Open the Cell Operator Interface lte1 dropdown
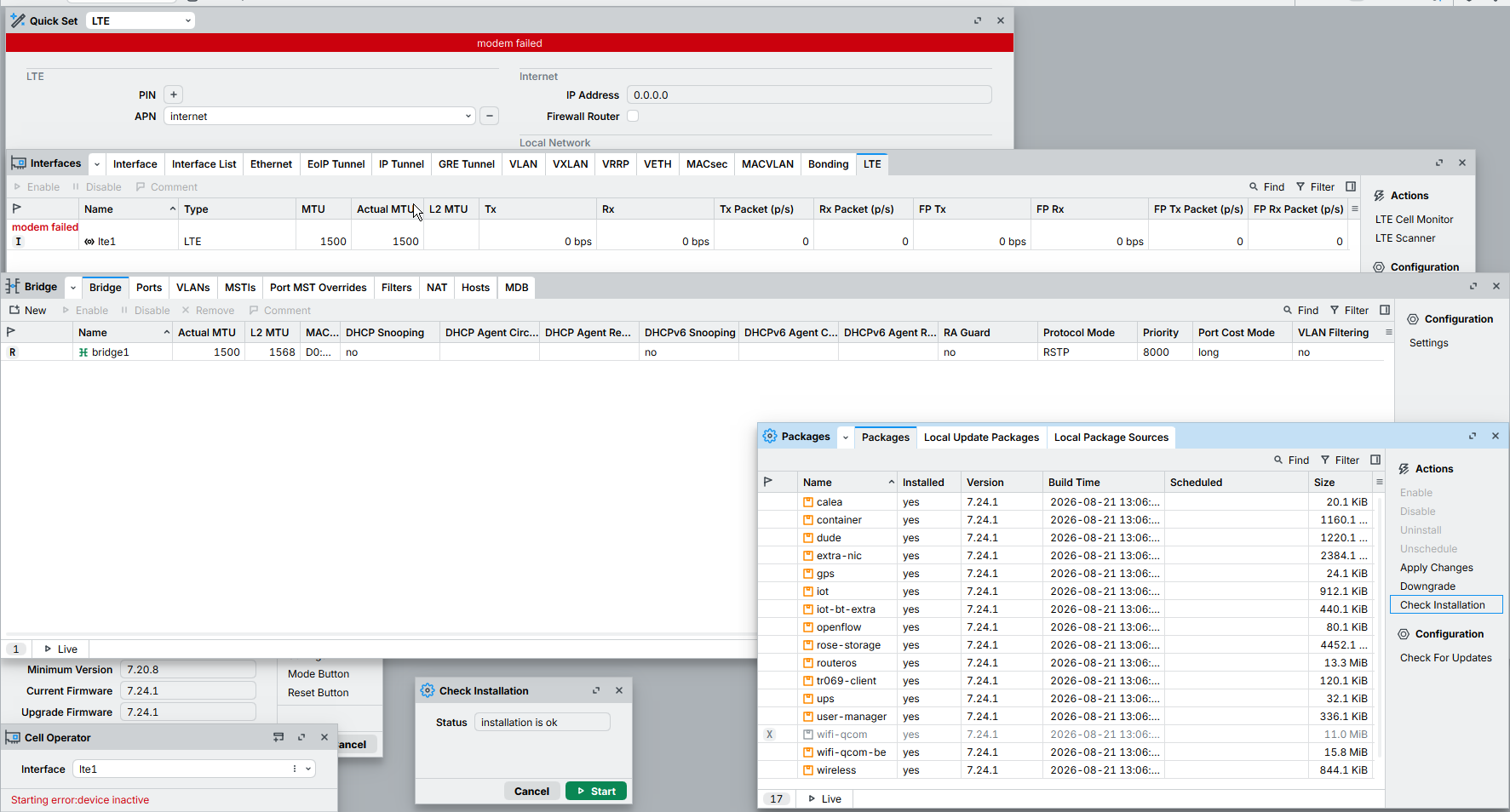The width and height of the screenshot is (1510, 812). tap(308, 769)
